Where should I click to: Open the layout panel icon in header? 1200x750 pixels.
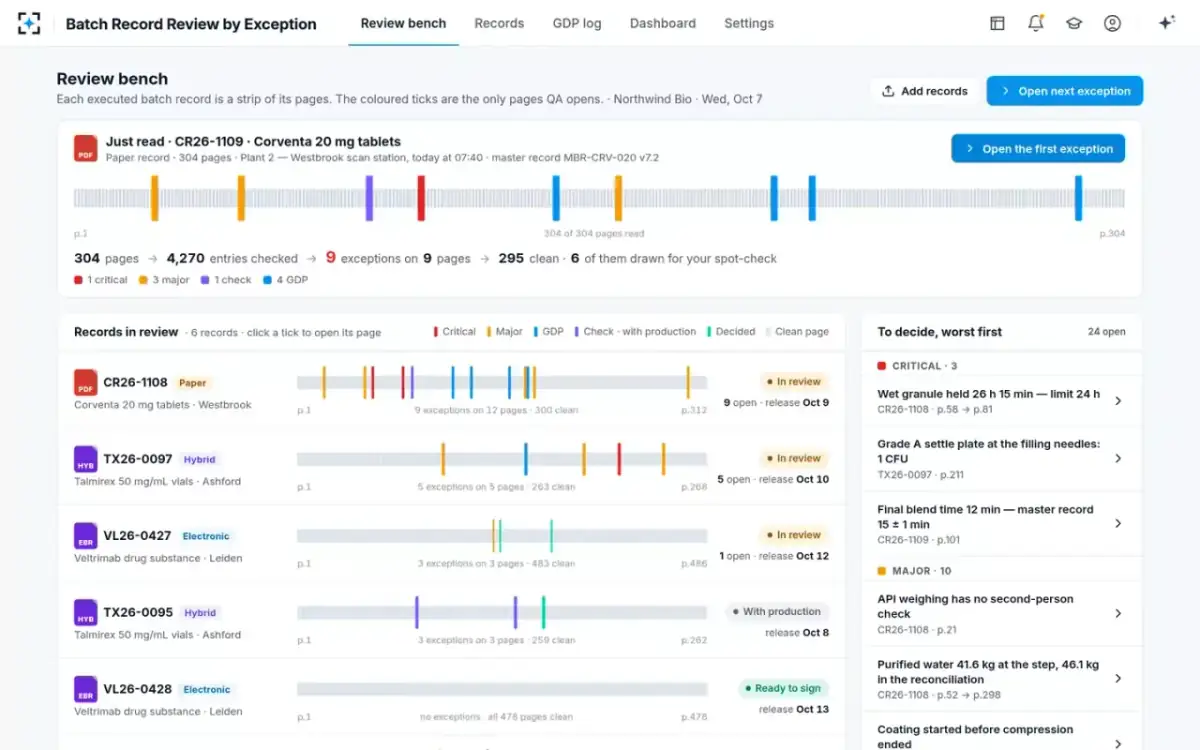[x=997, y=23]
